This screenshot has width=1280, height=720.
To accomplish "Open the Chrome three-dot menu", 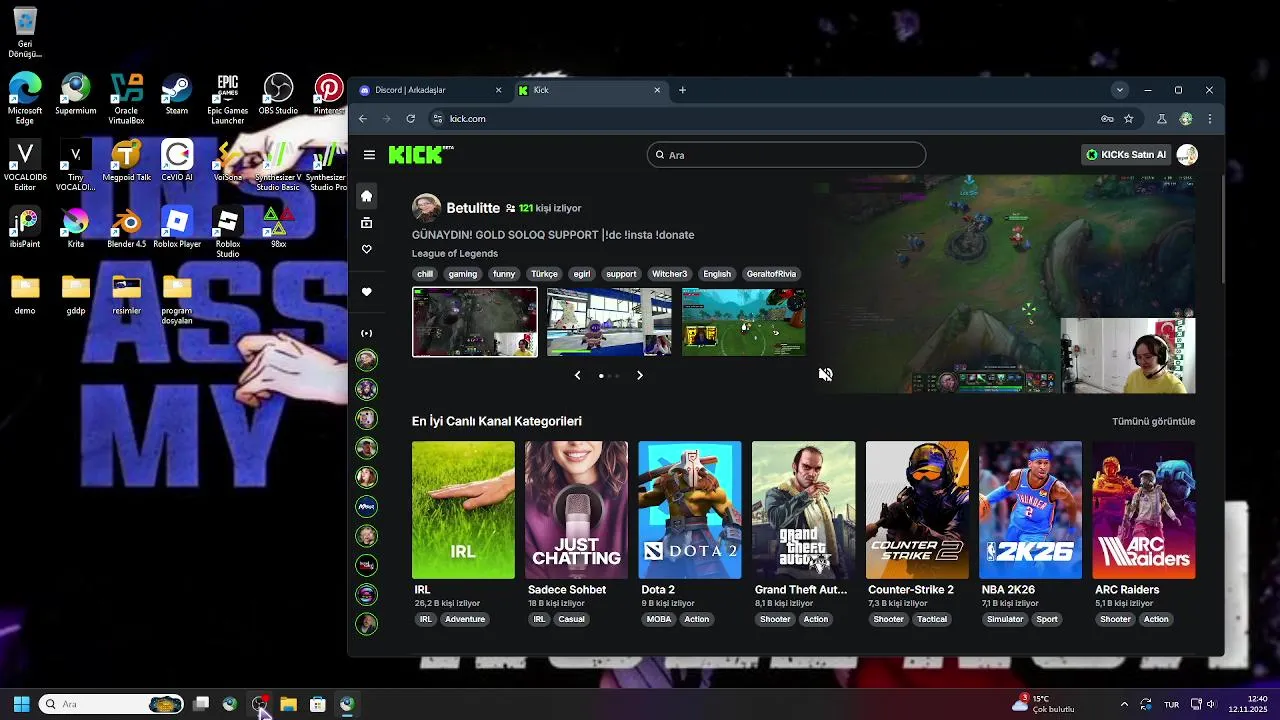I will (x=1209, y=118).
